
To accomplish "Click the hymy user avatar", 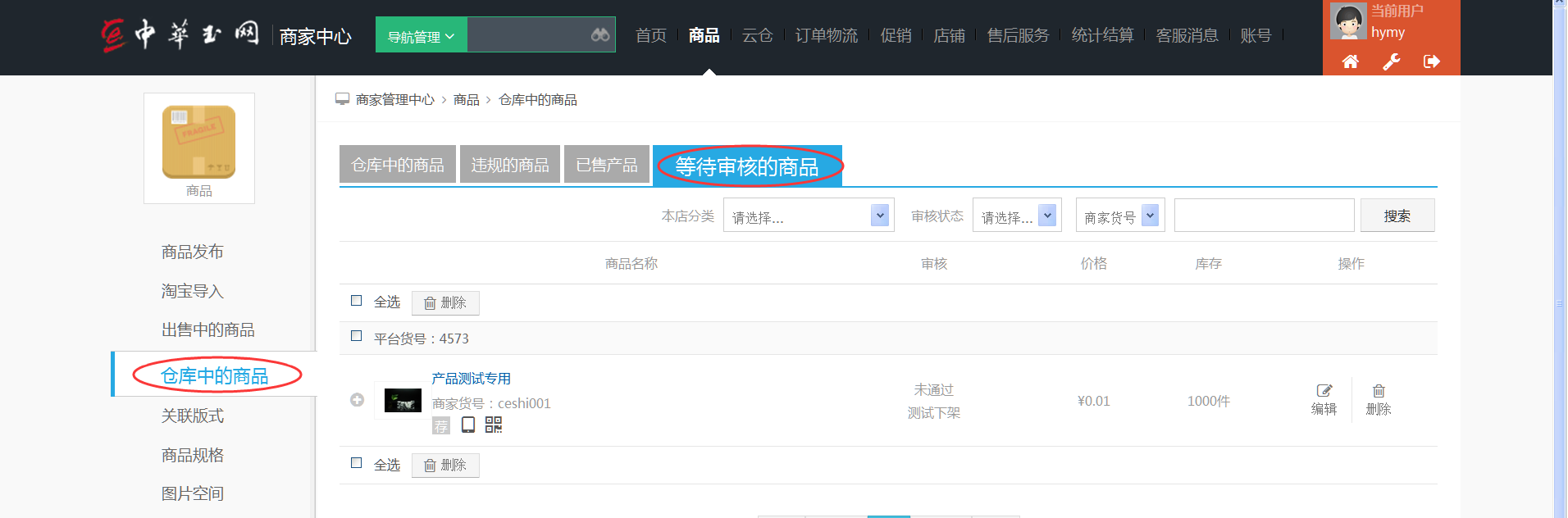I will click(1348, 21).
